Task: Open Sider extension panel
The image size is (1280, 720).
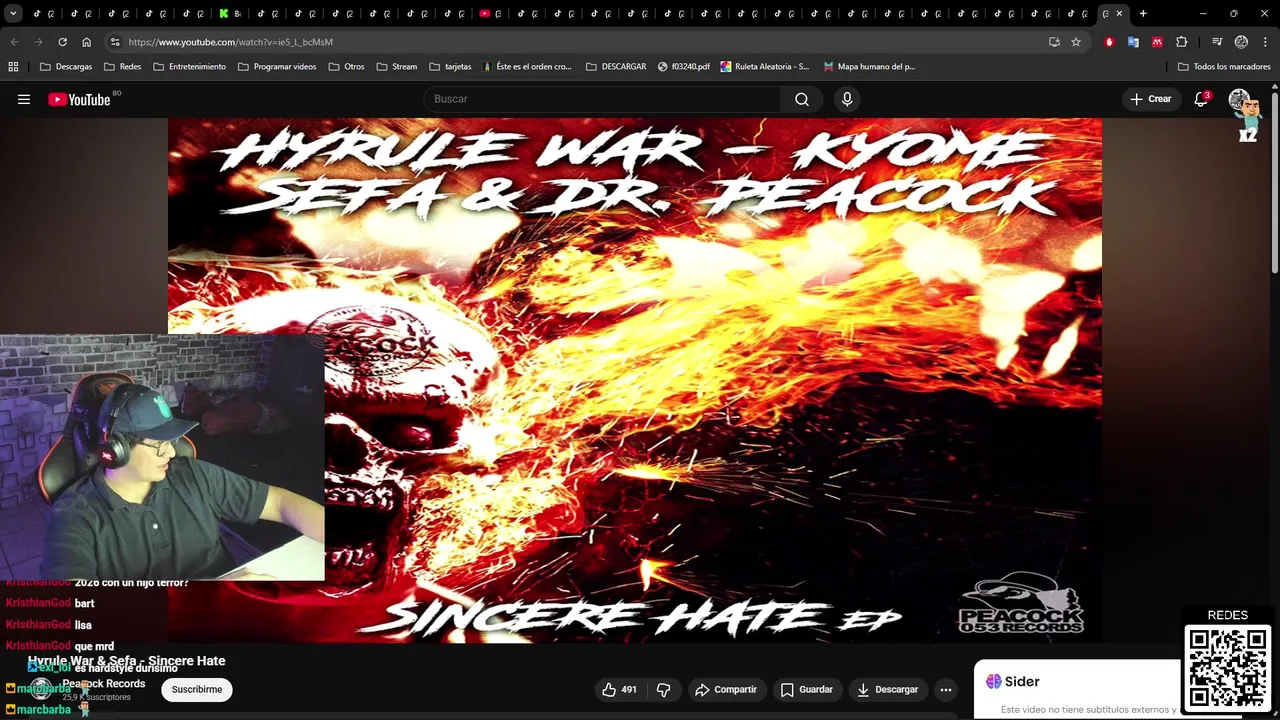Action: 1013,681
